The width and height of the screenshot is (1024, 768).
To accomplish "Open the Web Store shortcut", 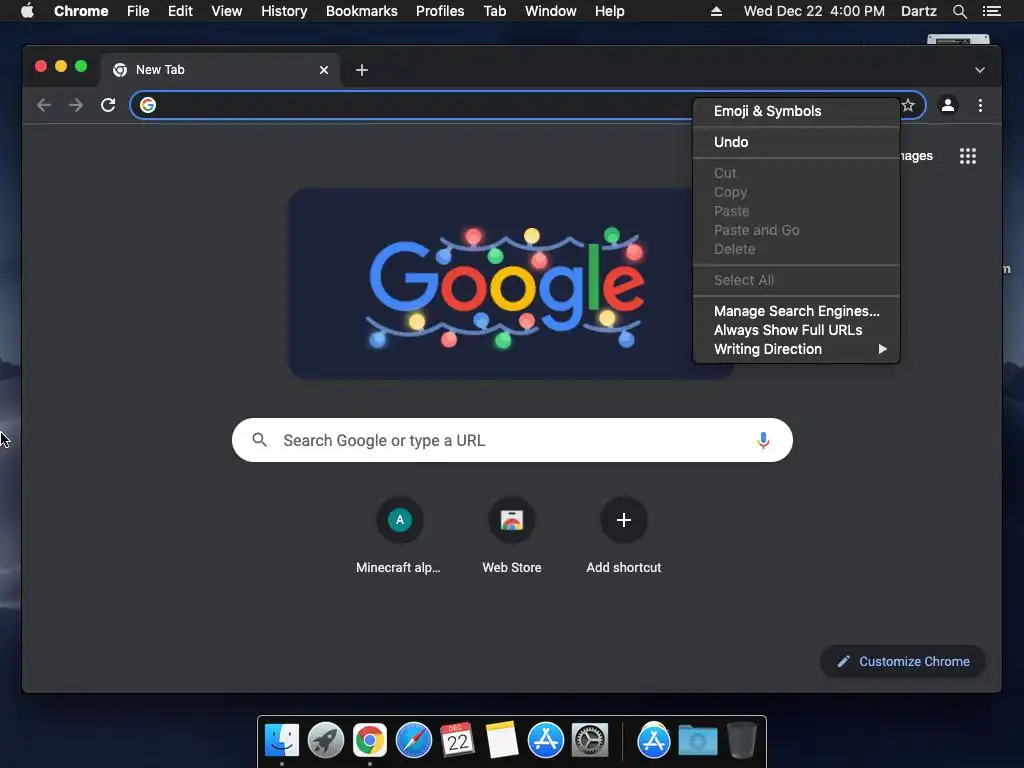I will point(511,536).
